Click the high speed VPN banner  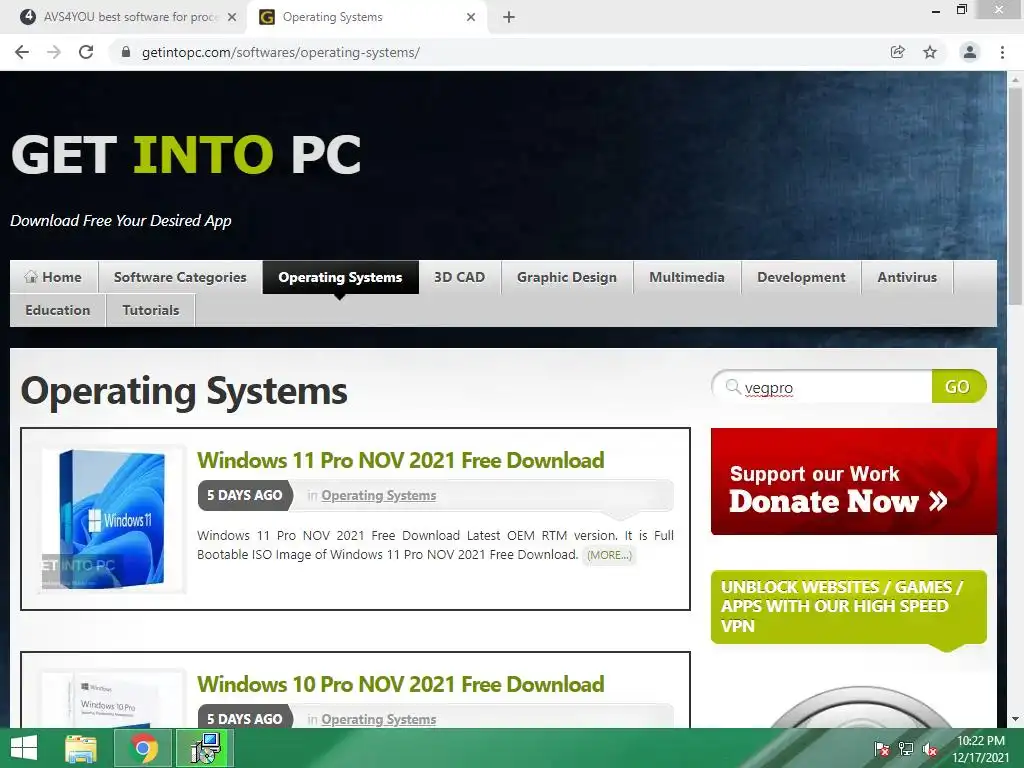click(x=848, y=607)
